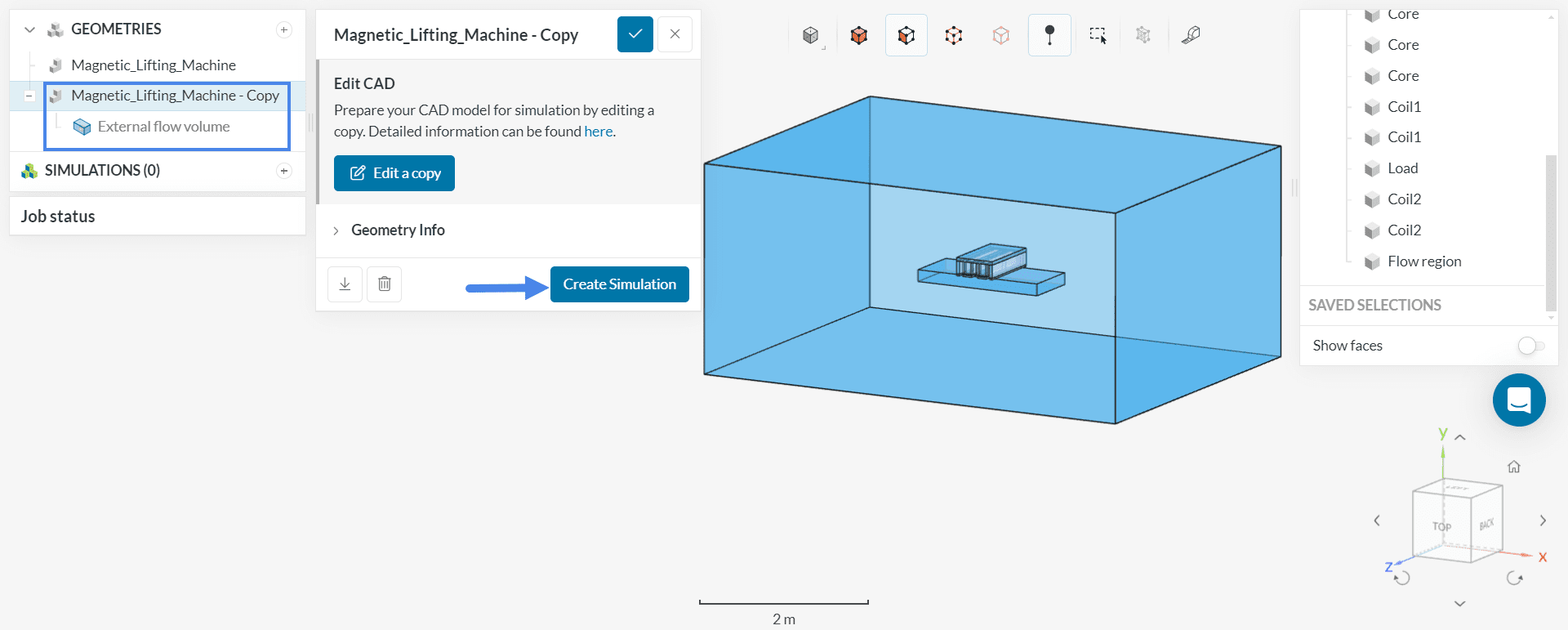Image resolution: width=1568 pixels, height=630 pixels.
Task: Expand the Geometry Info section
Action: click(x=398, y=230)
